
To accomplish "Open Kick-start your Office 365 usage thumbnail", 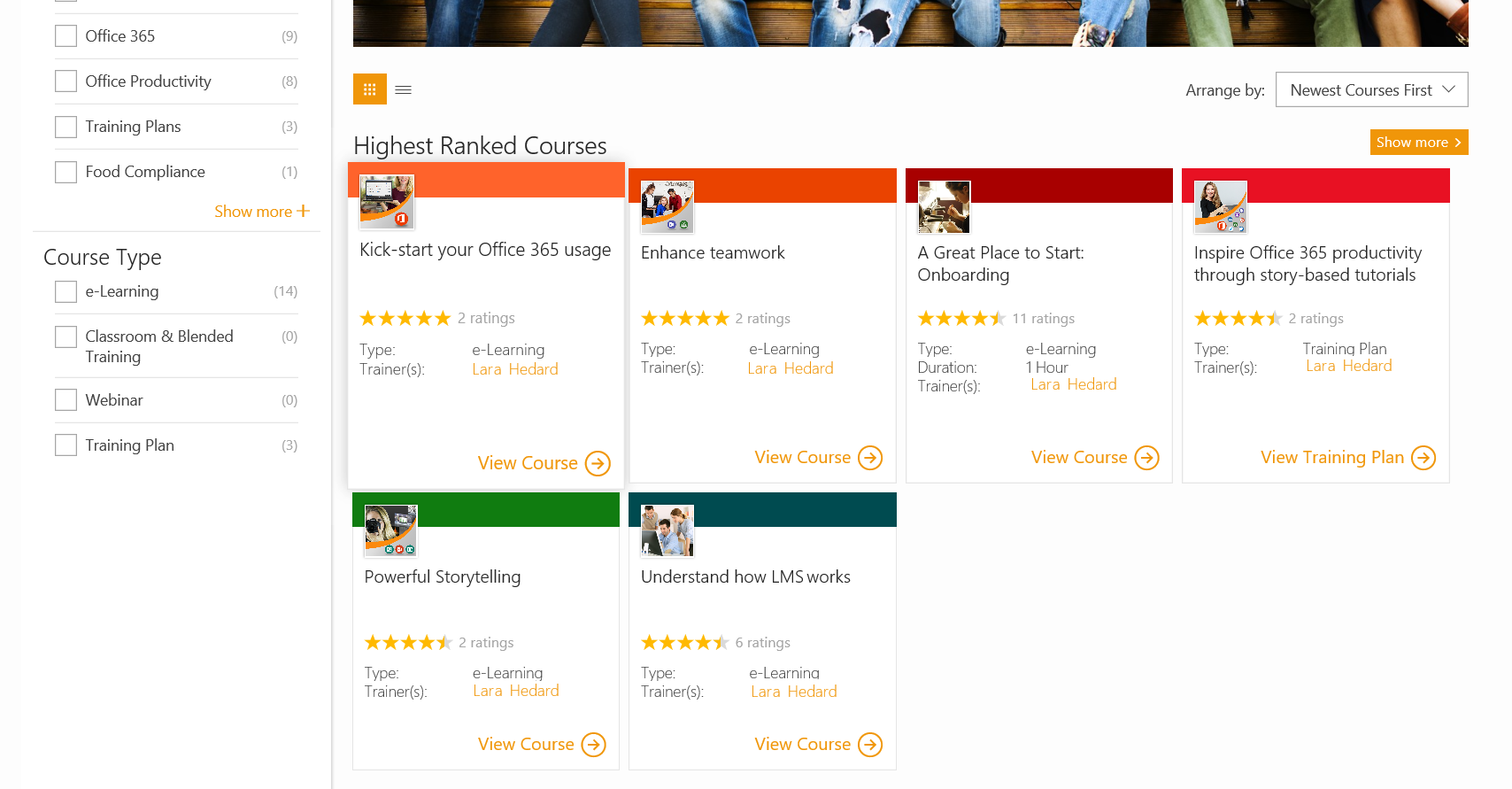I will tap(387, 202).
